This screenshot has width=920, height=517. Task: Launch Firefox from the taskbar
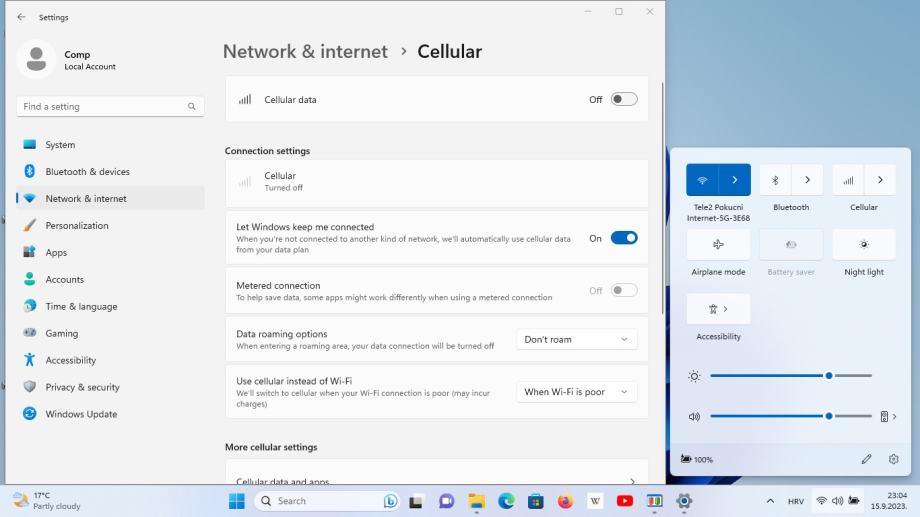(566, 501)
